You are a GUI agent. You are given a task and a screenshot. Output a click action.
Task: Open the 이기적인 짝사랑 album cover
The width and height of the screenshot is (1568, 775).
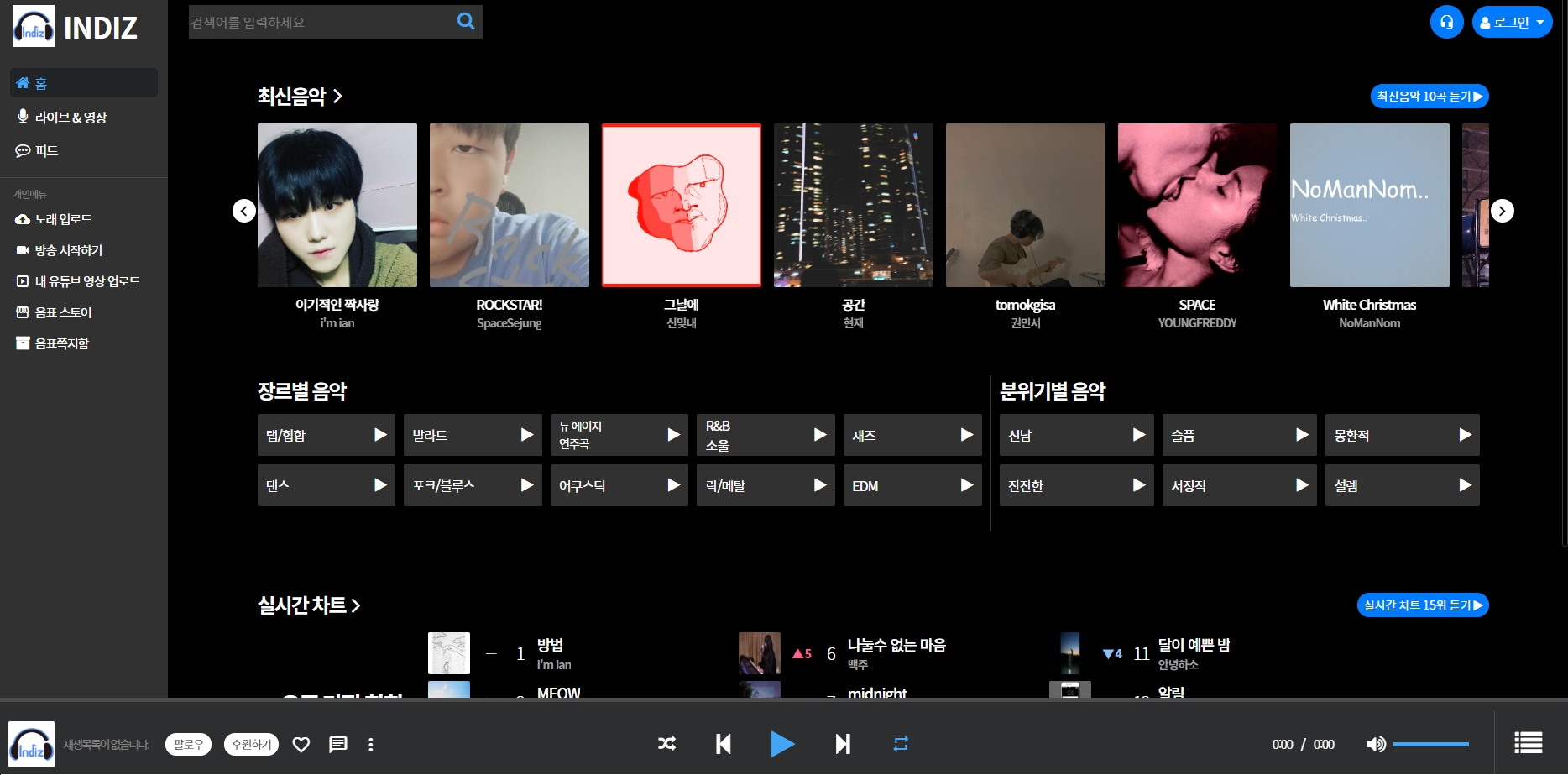pyautogui.click(x=337, y=206)
